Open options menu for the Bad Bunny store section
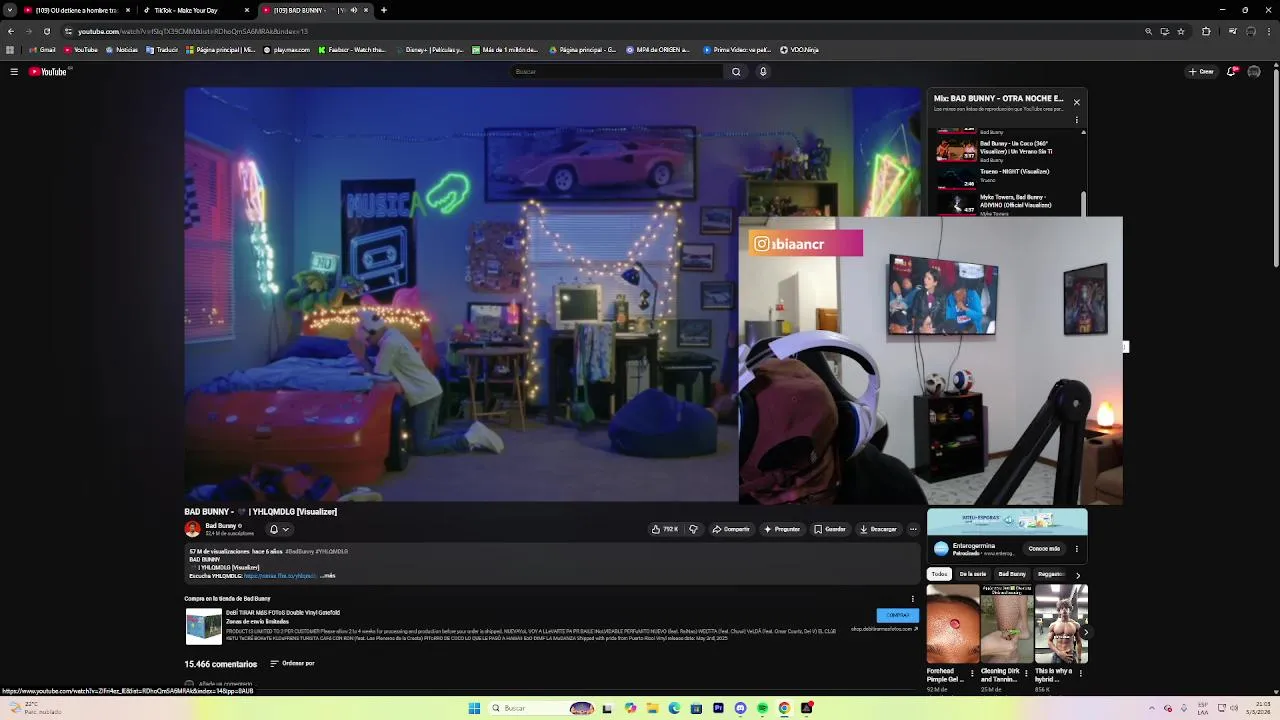 click(x=912, y=599)
